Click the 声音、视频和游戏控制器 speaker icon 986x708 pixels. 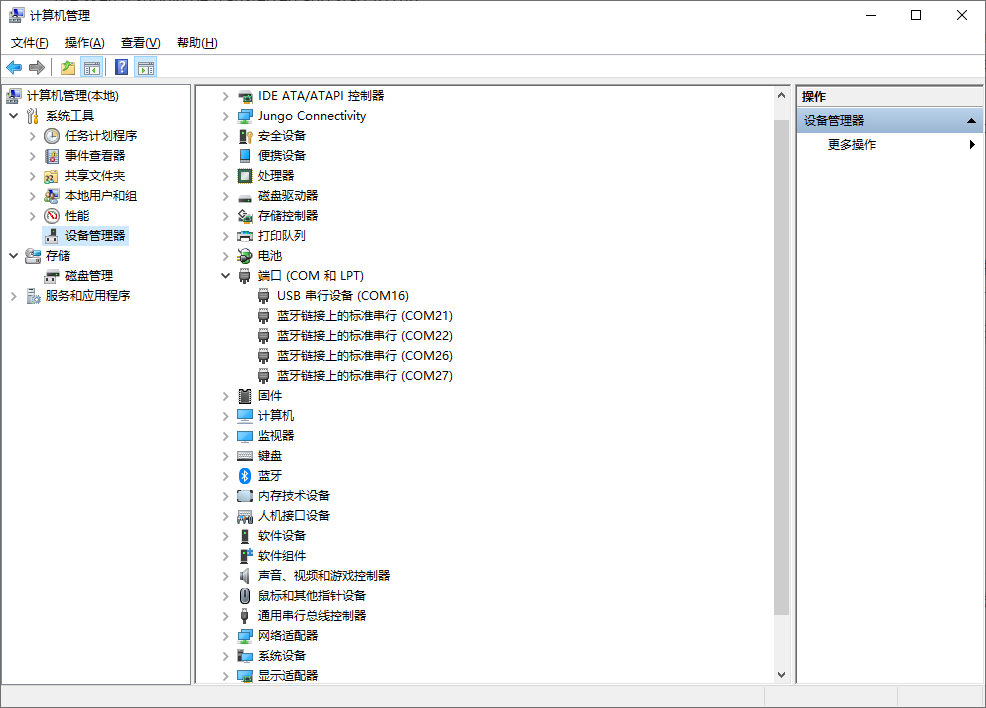(x=245, y=576)
